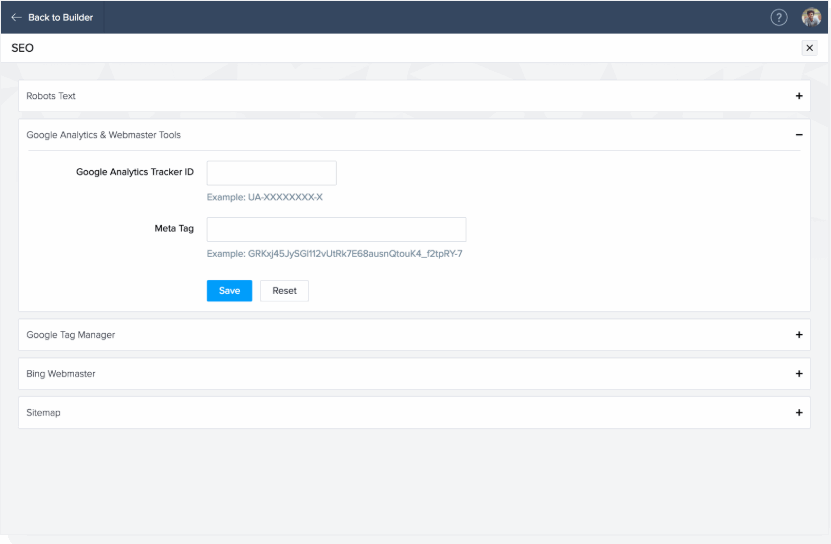This screenshot has height=544, width=831.
Task: Focus the Google Analytics Tracker ID field
Action: pos(271,173)
